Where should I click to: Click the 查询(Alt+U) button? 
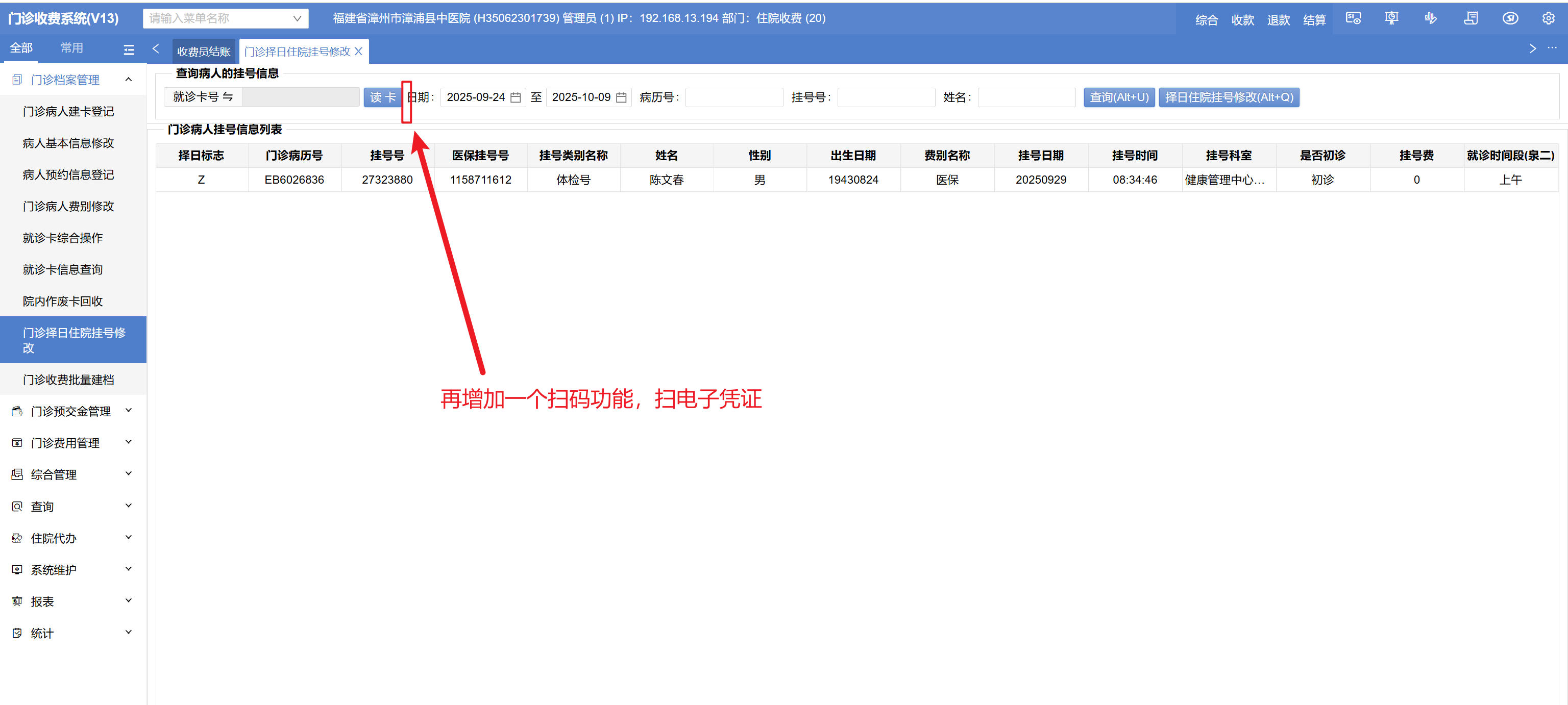[1118, 97]
